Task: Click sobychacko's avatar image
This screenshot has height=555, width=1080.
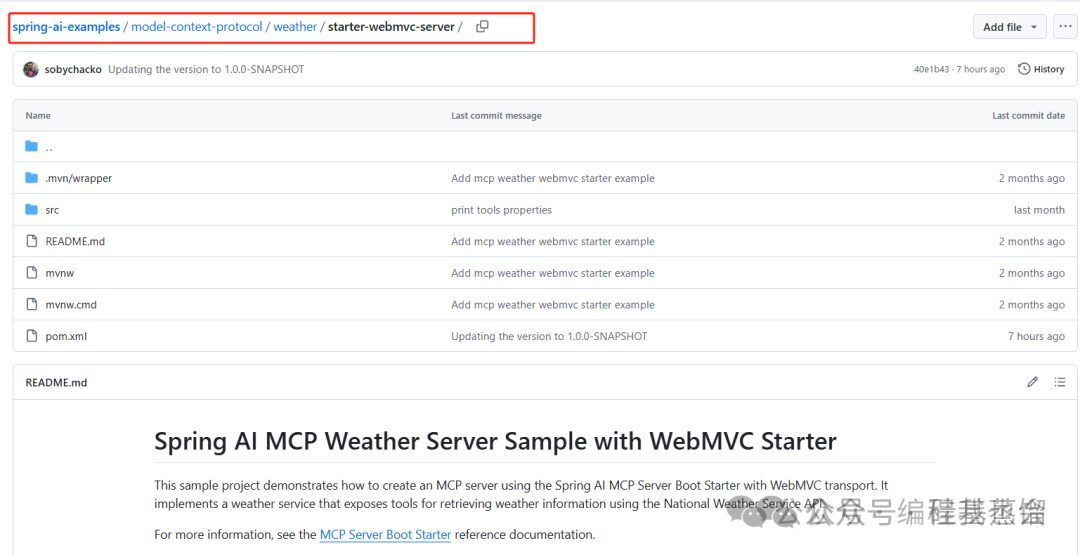Action: pyautogui.click(x=31, y=69)
